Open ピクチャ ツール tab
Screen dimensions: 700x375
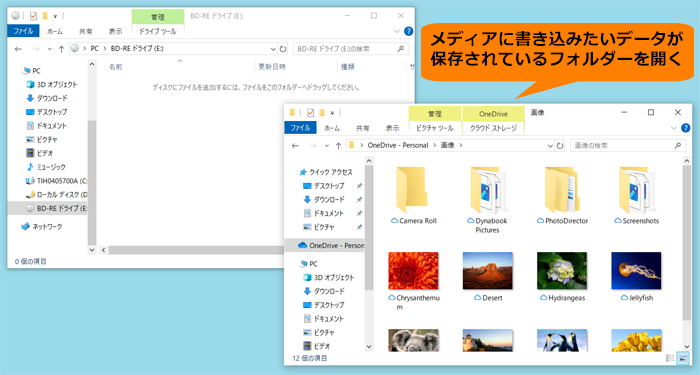click(435, 128)
